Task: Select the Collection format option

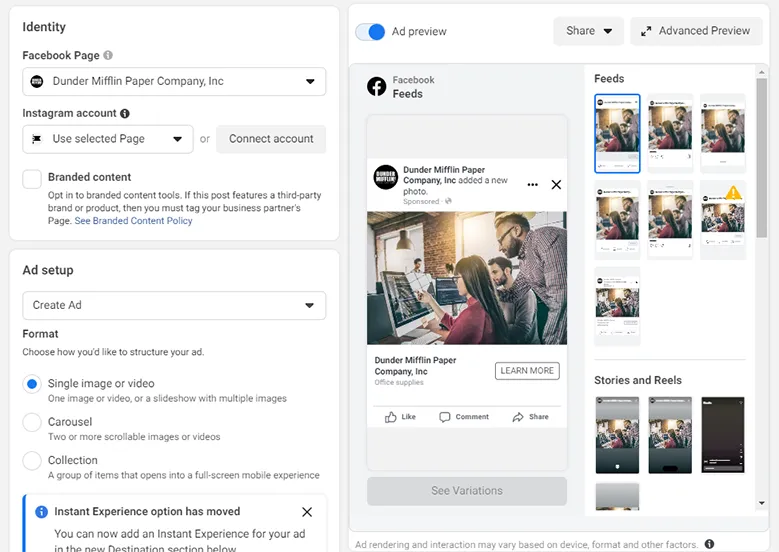Action: 32,461
